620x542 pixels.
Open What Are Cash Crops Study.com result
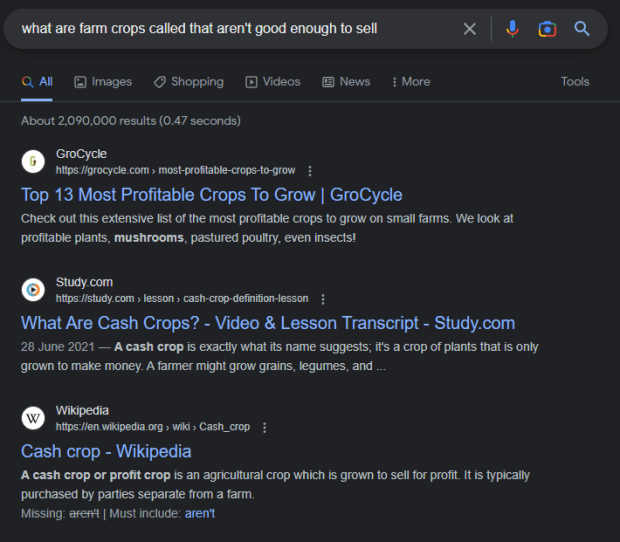(267, 323)
